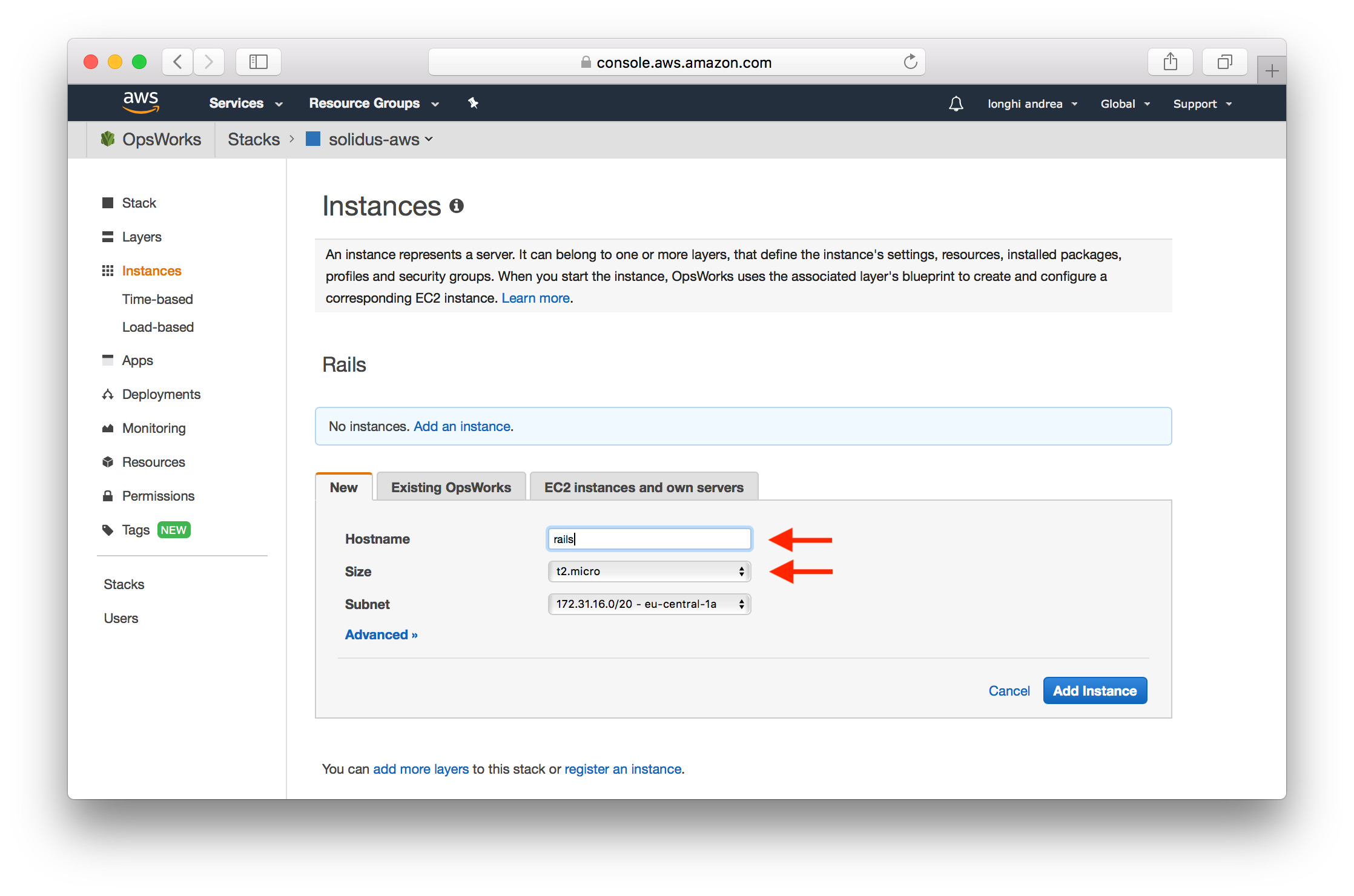Open the Subnet selection dropdown

[x=649, y=604]
